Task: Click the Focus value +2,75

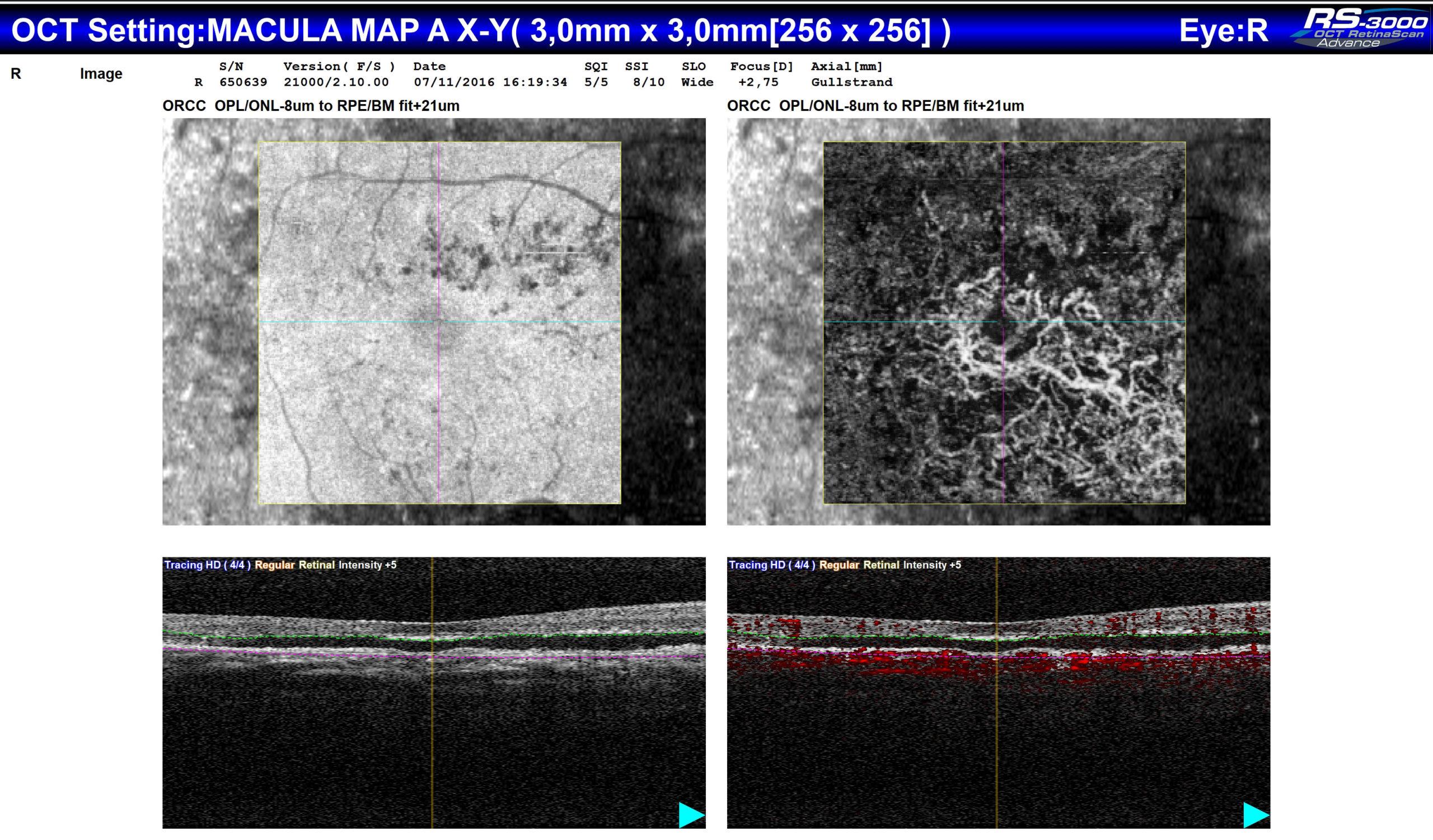Action: tap(758, 82)
